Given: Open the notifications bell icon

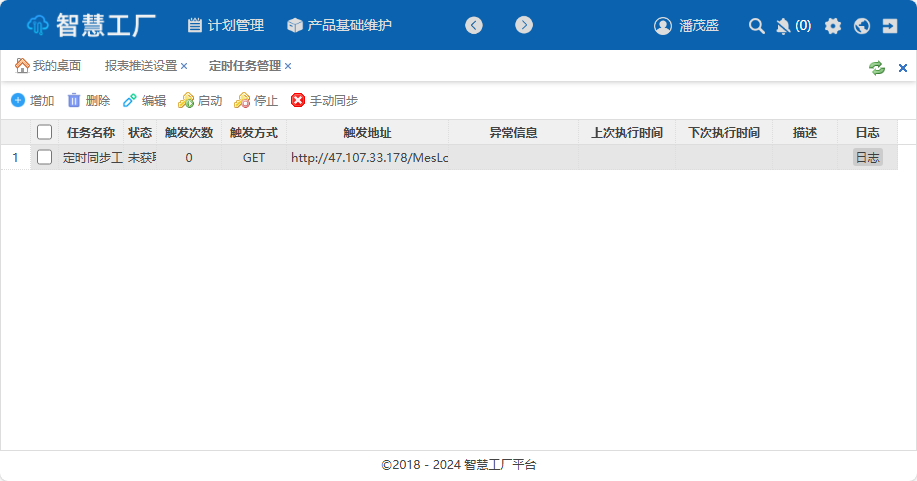Looking at the screenshot, I should coord(783,26).
